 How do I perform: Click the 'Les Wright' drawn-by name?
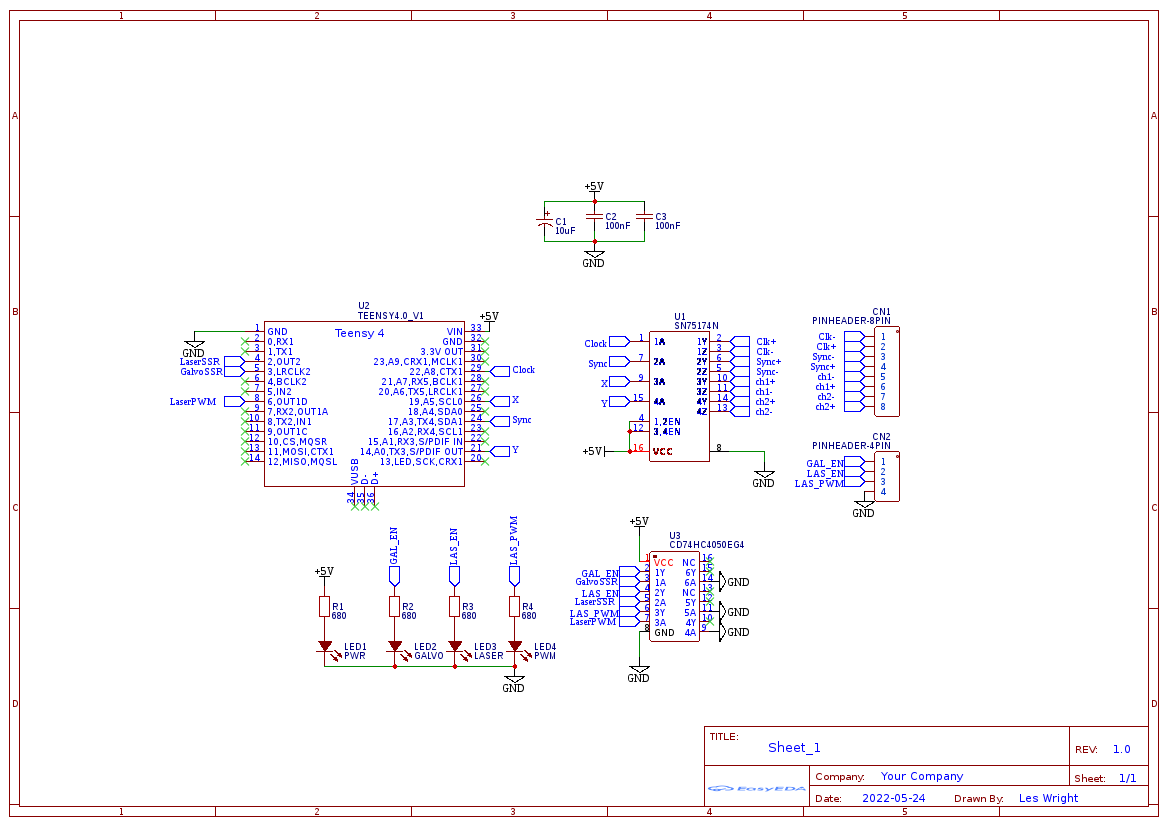[1048, 798]
